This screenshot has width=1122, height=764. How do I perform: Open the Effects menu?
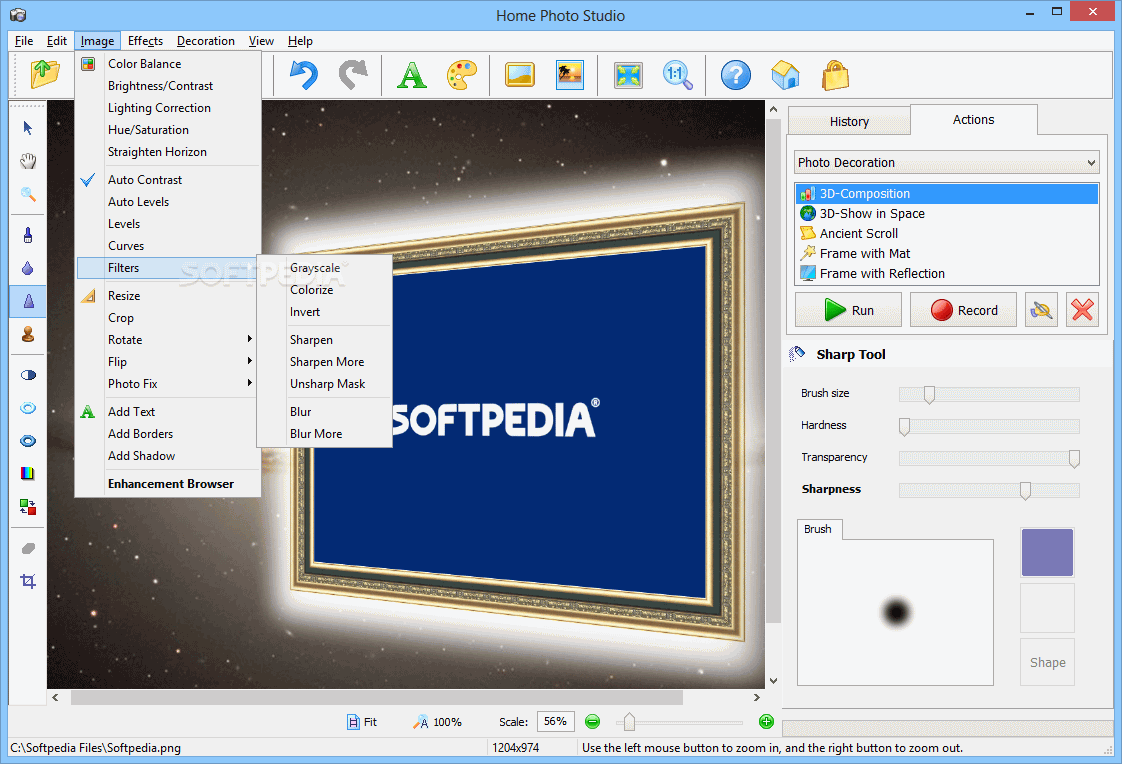[x=145, y=41]
